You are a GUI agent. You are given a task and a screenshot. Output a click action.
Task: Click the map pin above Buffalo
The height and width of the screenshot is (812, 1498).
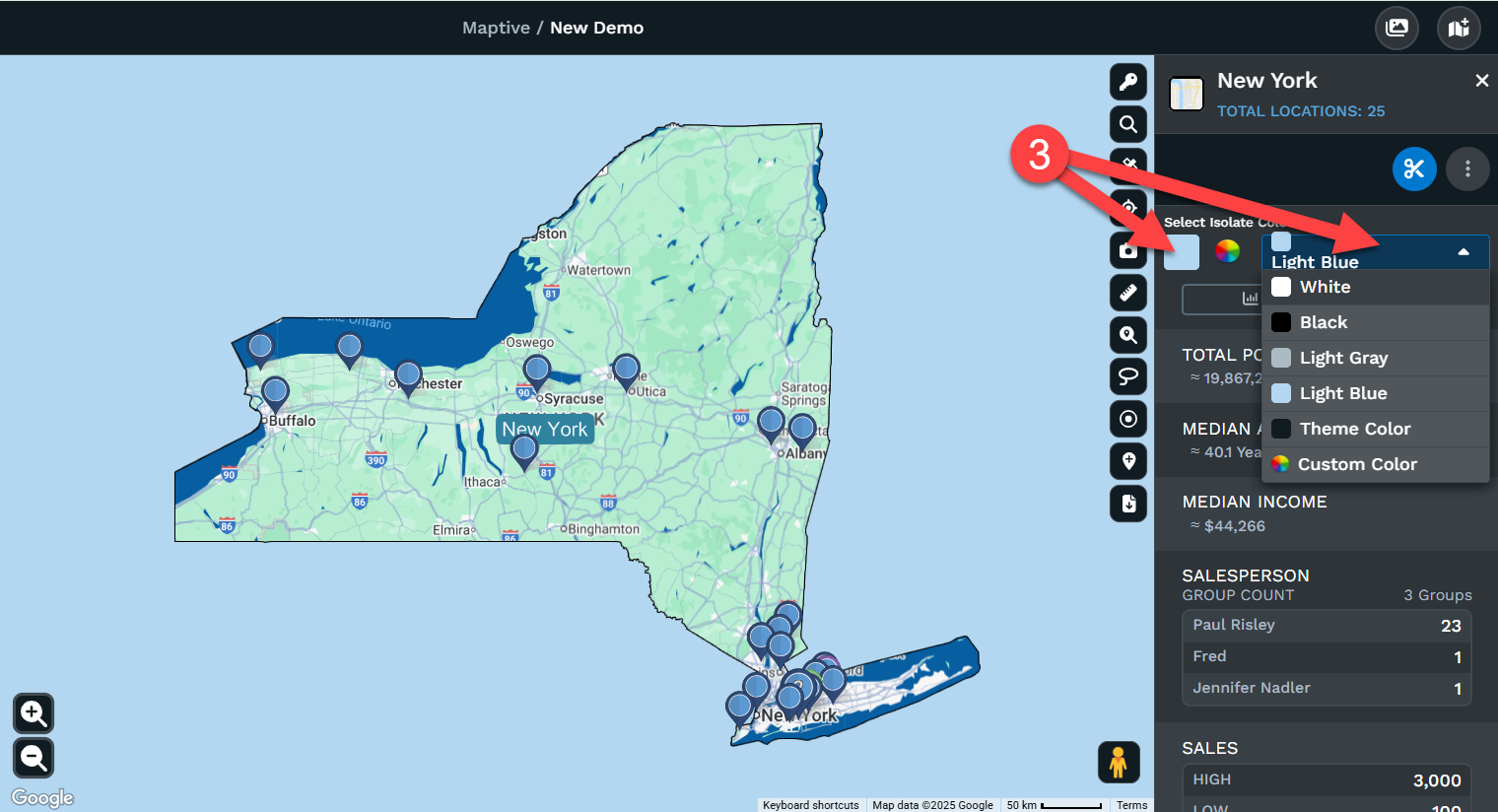tap(275, 393)
